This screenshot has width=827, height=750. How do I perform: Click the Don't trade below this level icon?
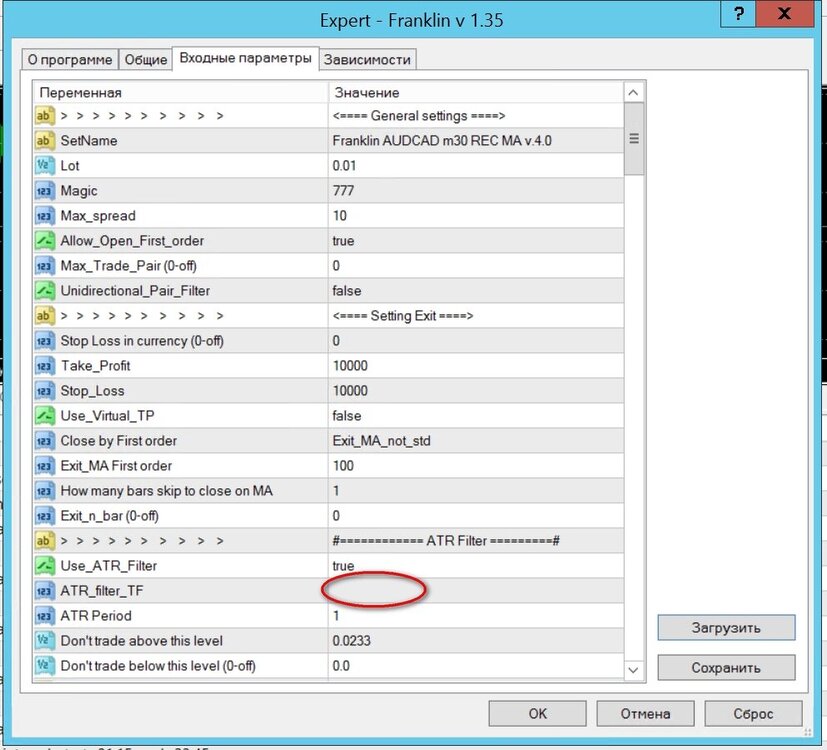click(x=44, y=666)
